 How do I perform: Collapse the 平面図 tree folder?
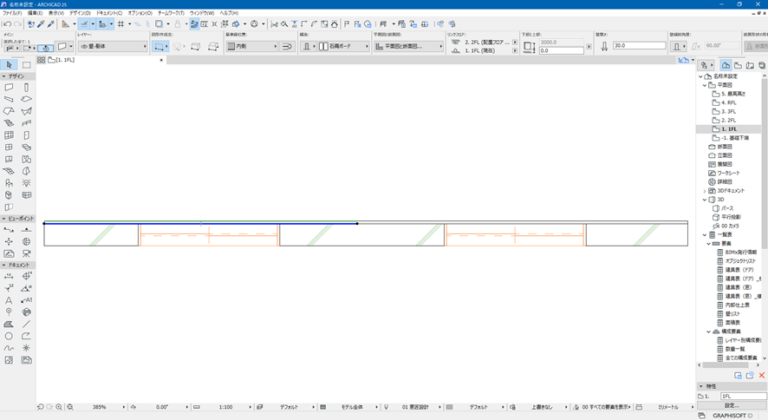pos(705,85)
